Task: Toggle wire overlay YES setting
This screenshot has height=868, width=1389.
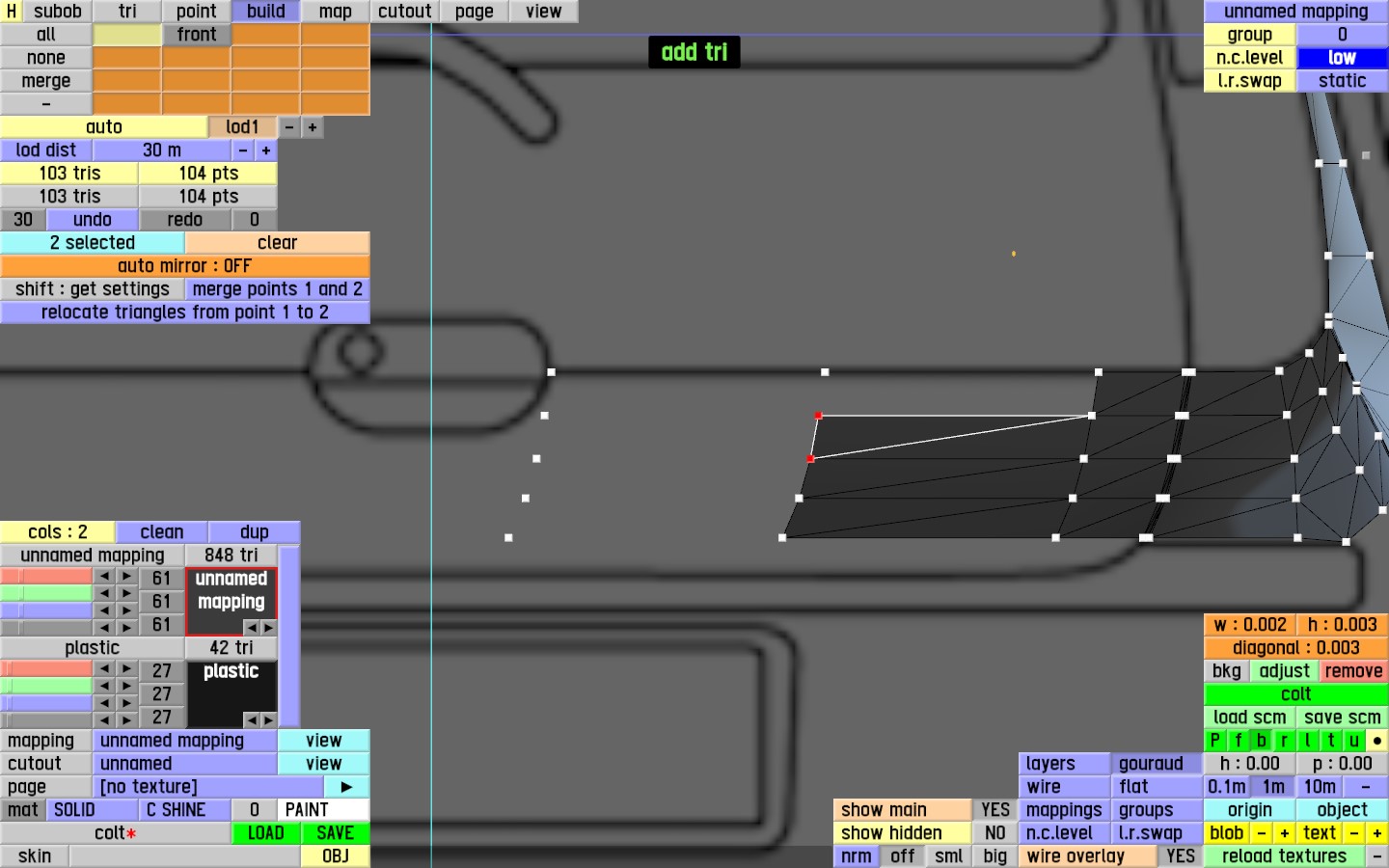Action: [1181, 856]
